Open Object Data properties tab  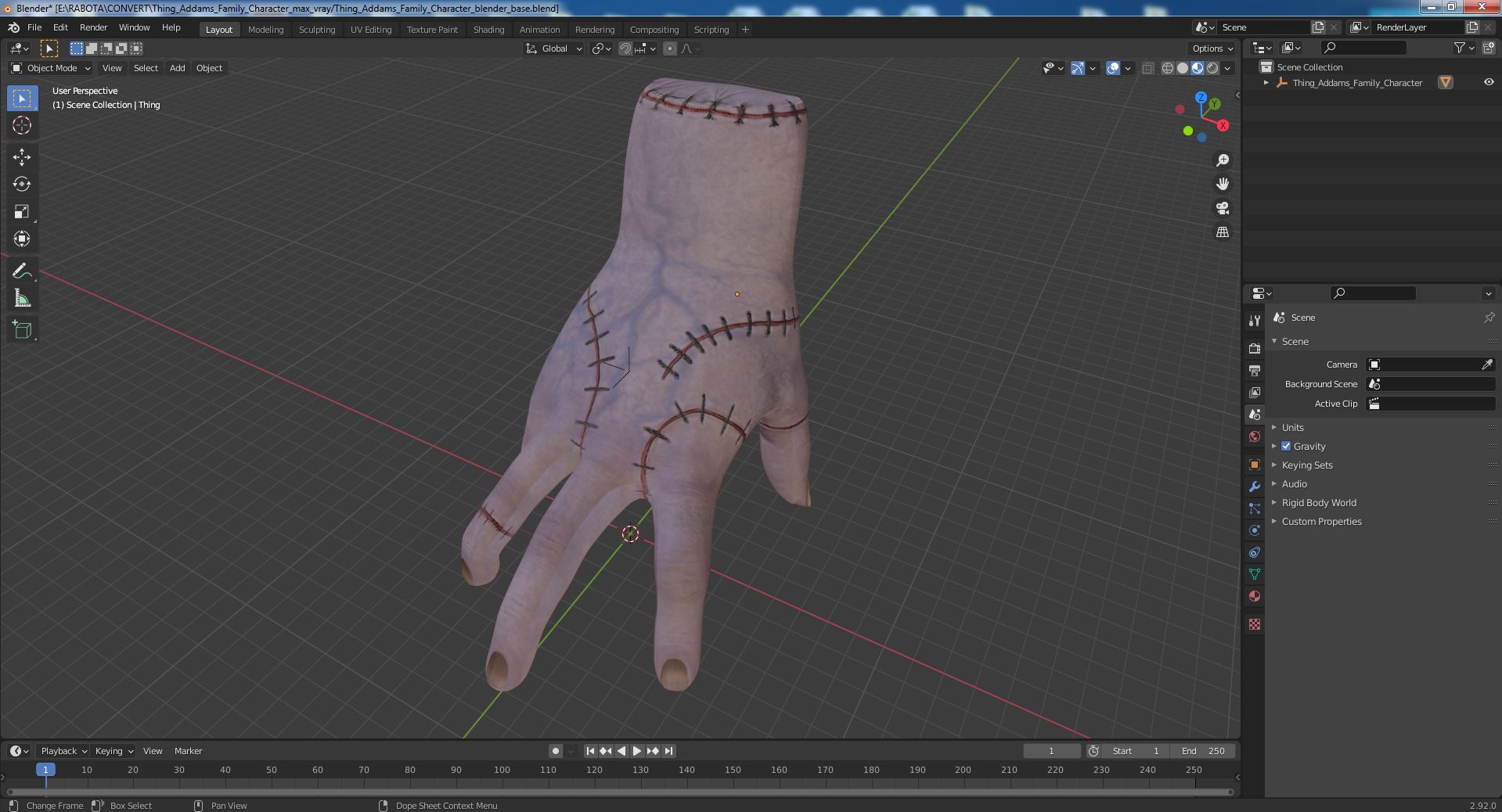click(1255, 574)
